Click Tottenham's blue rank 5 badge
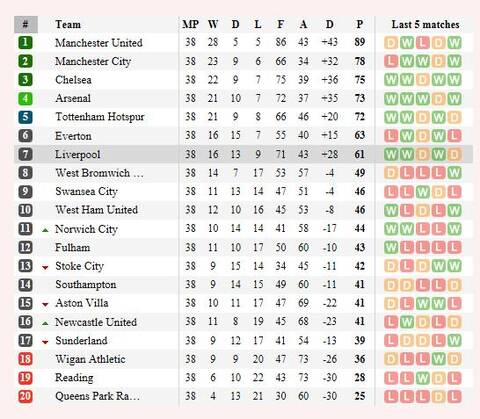Viewport: 480px width, 419px height. tap(25, 117)
